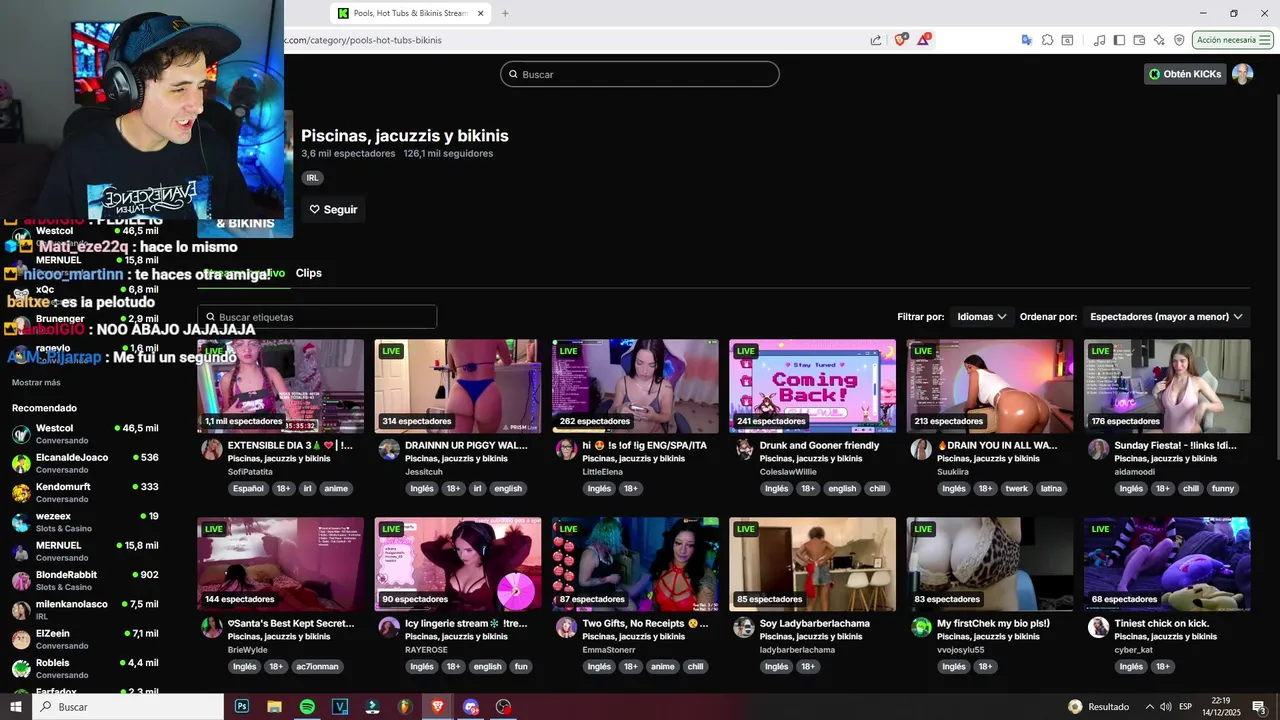Open the SofiPatatita stream thumbnail

(280, 386)
